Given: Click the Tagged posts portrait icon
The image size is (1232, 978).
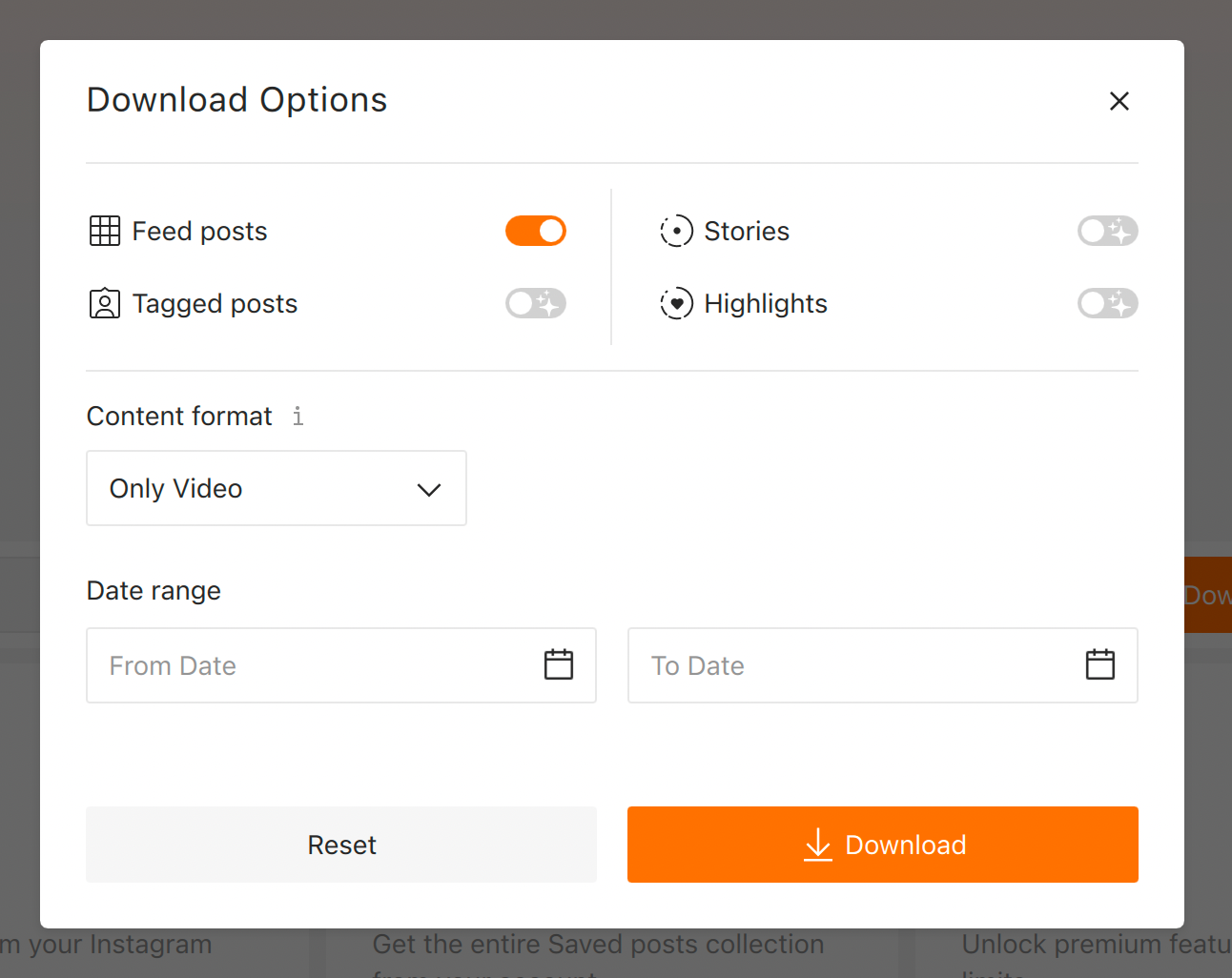Looking at the screenshot, I should point(105,303).
